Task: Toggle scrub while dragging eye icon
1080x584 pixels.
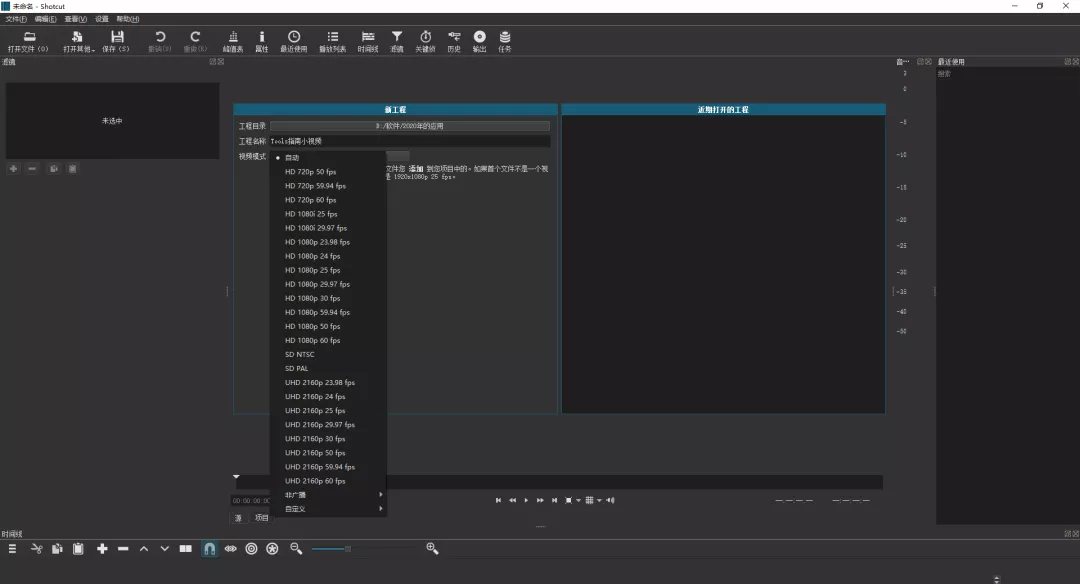Action: coord(231,549)
